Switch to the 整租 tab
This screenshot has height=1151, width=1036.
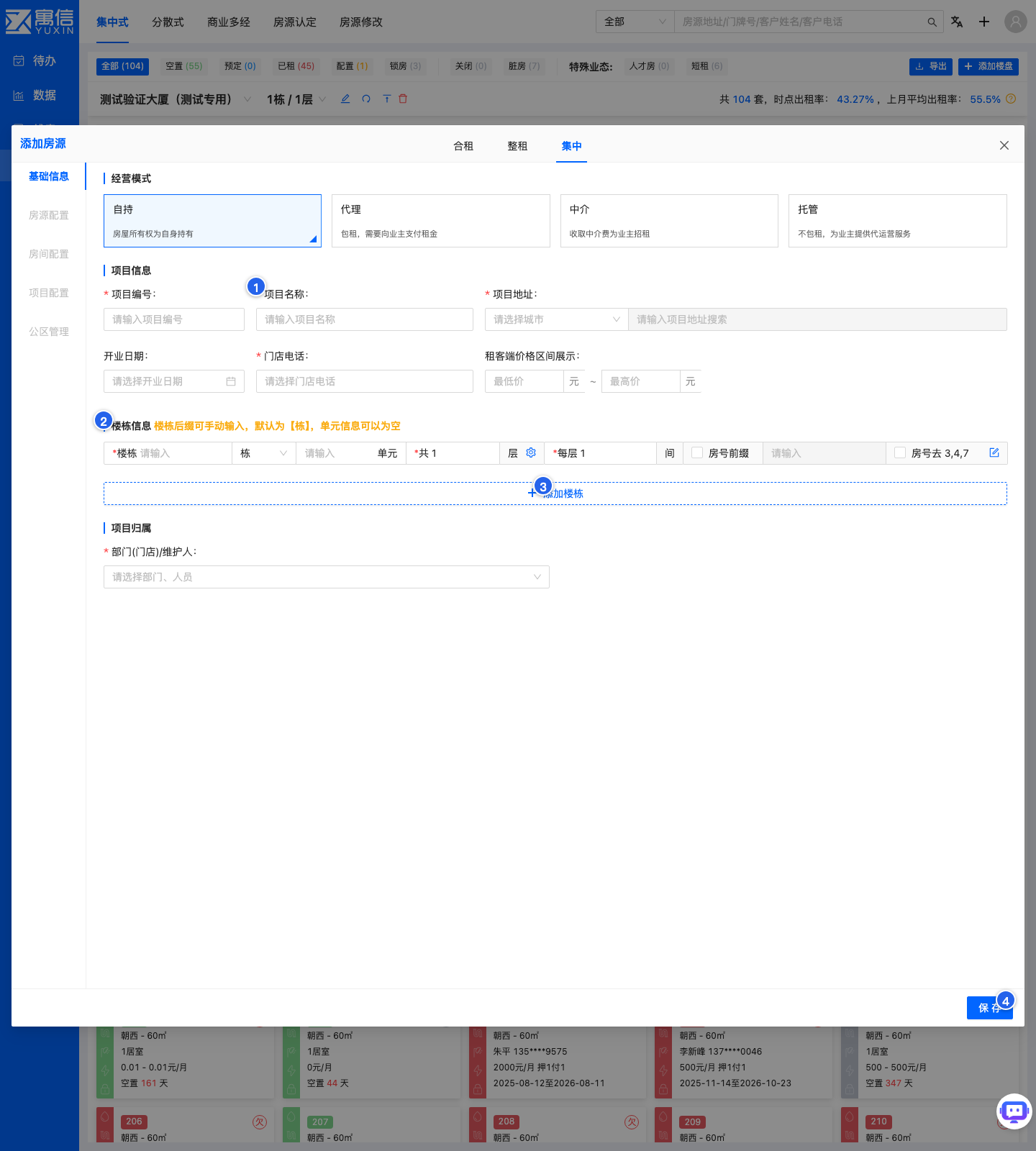(x=517, y=146)
